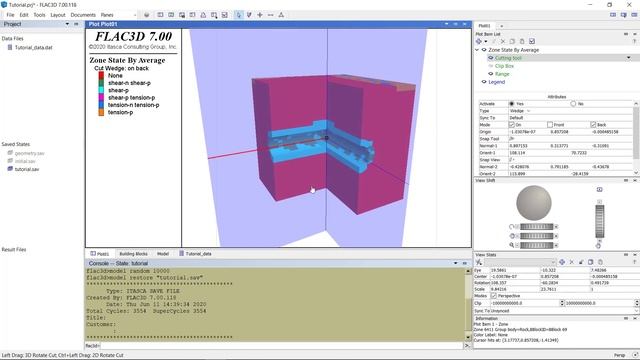Select tutorial.sav saved state
Image resolution: width=640 pixels, height=360 pixels.
27,169
